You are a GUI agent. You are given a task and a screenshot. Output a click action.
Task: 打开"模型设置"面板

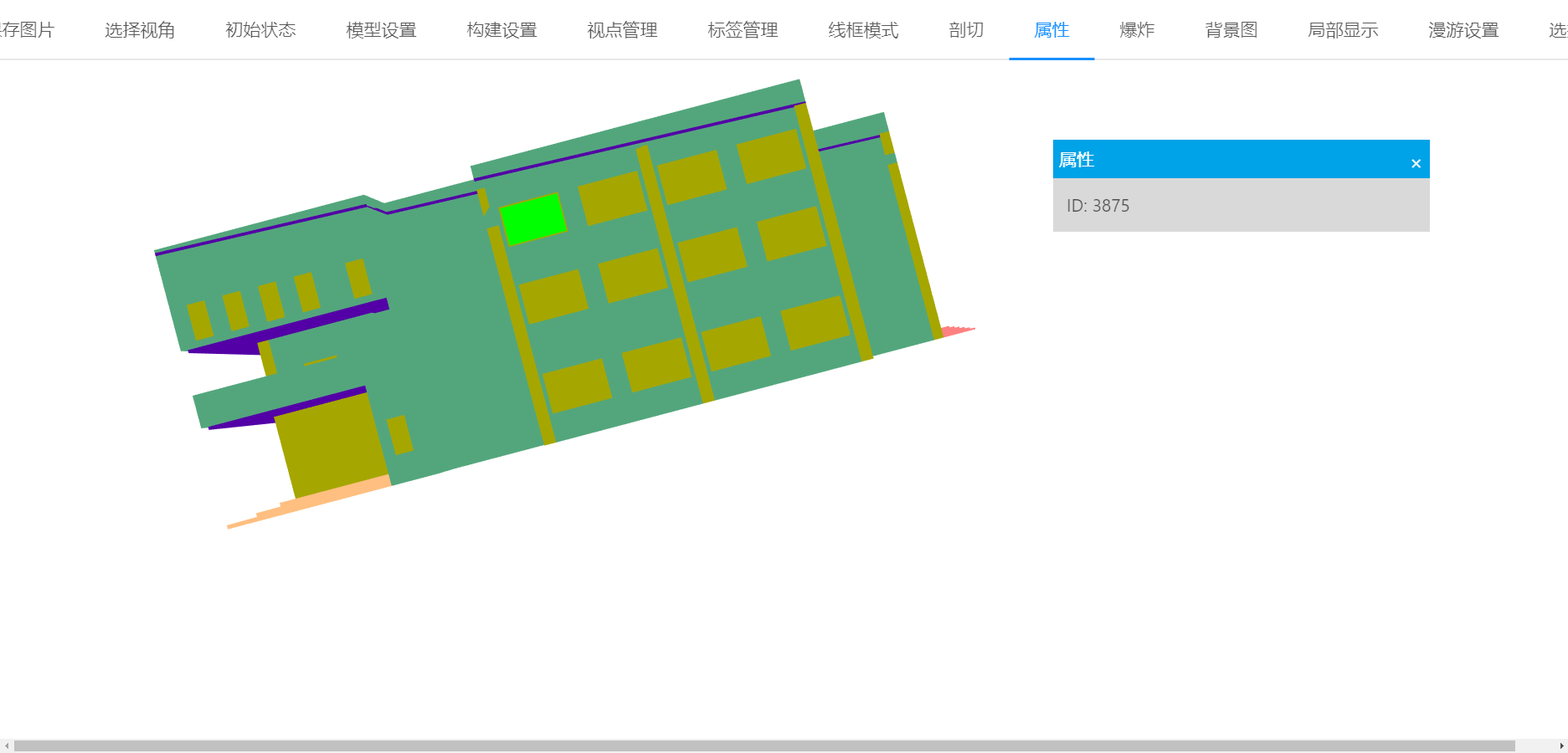(x=381, y=30)
